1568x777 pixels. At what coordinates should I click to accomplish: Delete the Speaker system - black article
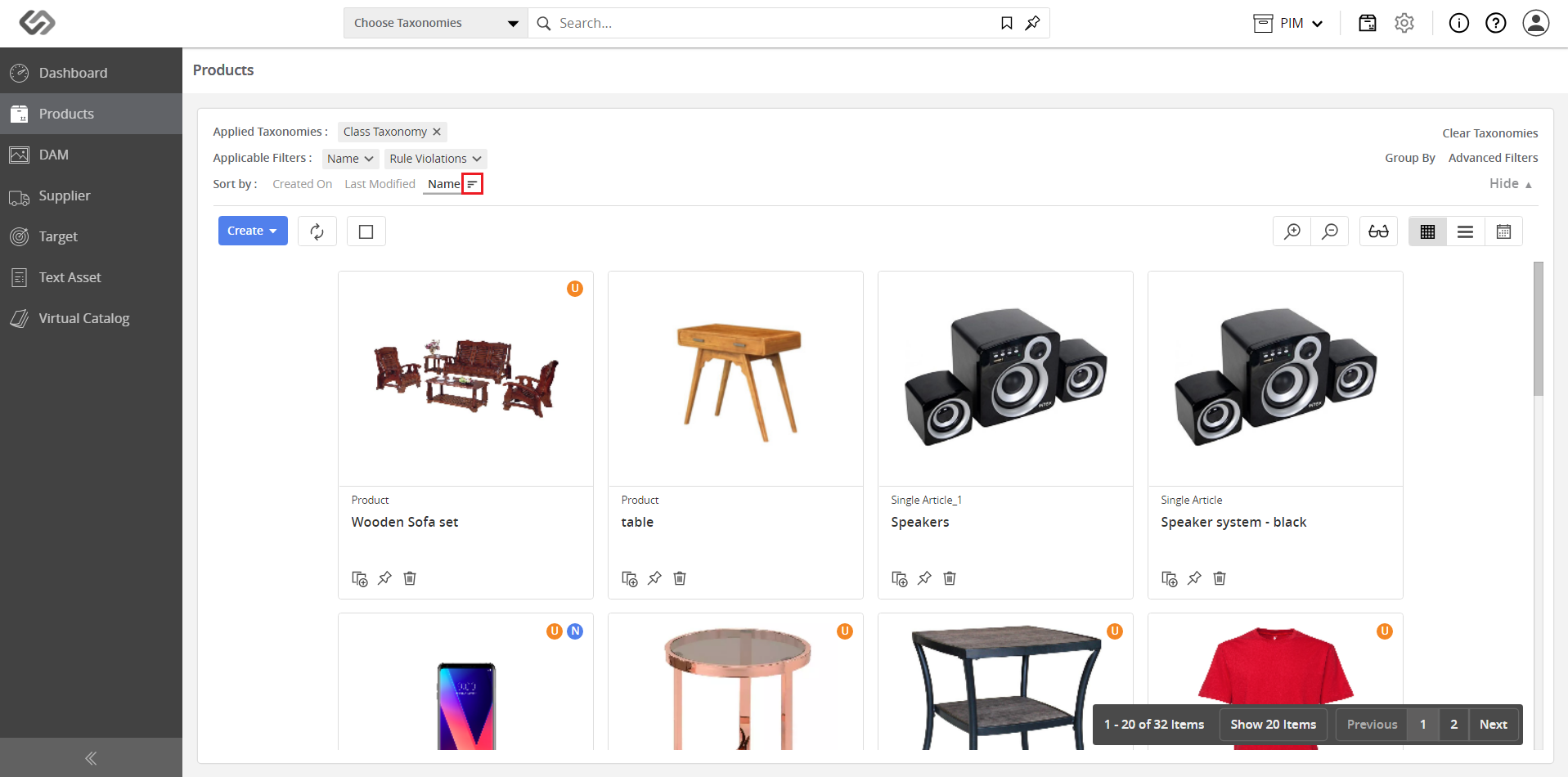1220,578
